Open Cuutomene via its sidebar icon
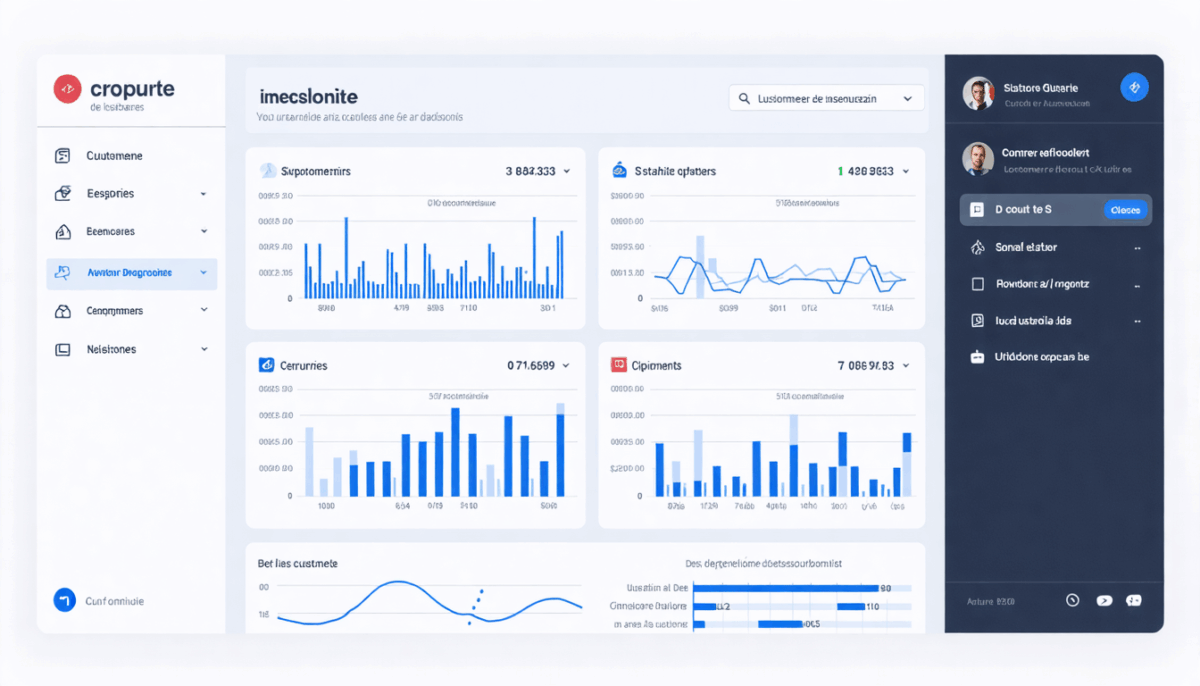This screenshot has height=686, width=1200. click(x=63, y=155)
